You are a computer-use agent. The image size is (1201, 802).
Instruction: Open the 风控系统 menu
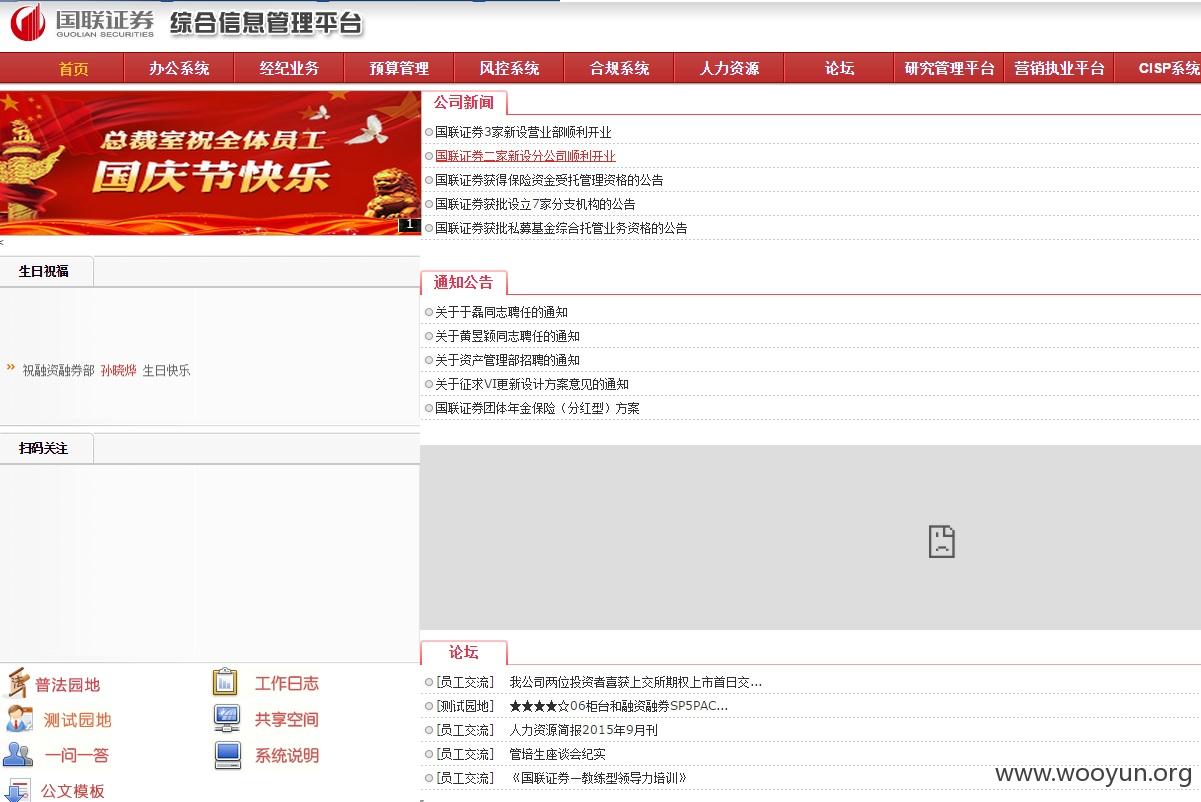point(509,69)
